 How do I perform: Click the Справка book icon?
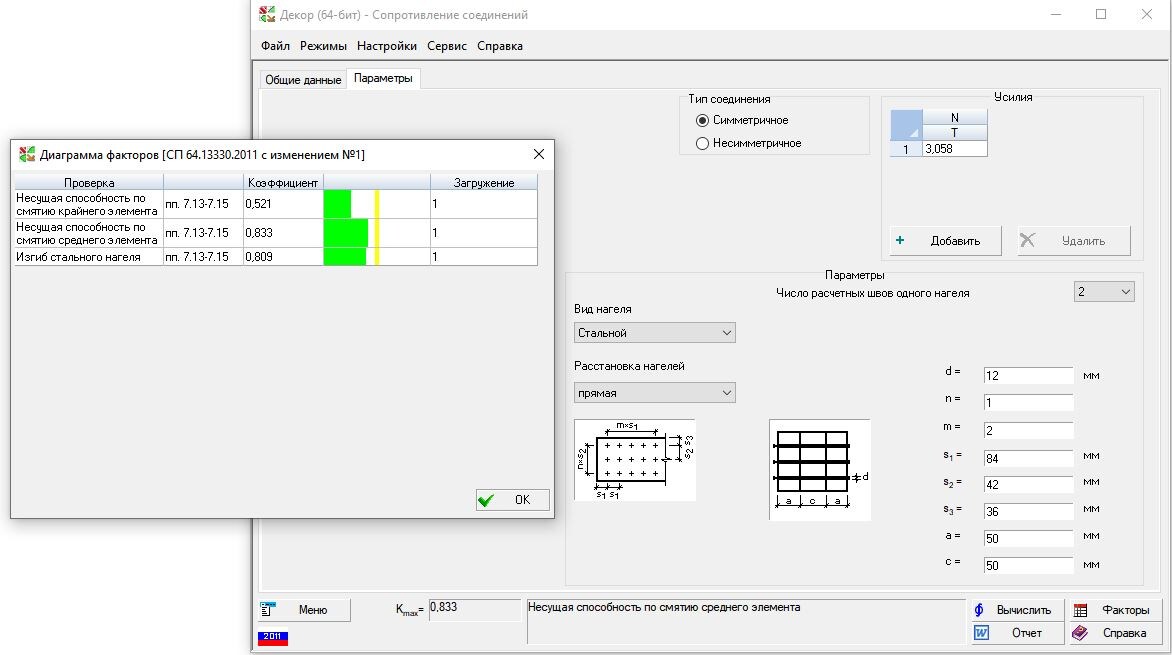tap(1080, 633)
